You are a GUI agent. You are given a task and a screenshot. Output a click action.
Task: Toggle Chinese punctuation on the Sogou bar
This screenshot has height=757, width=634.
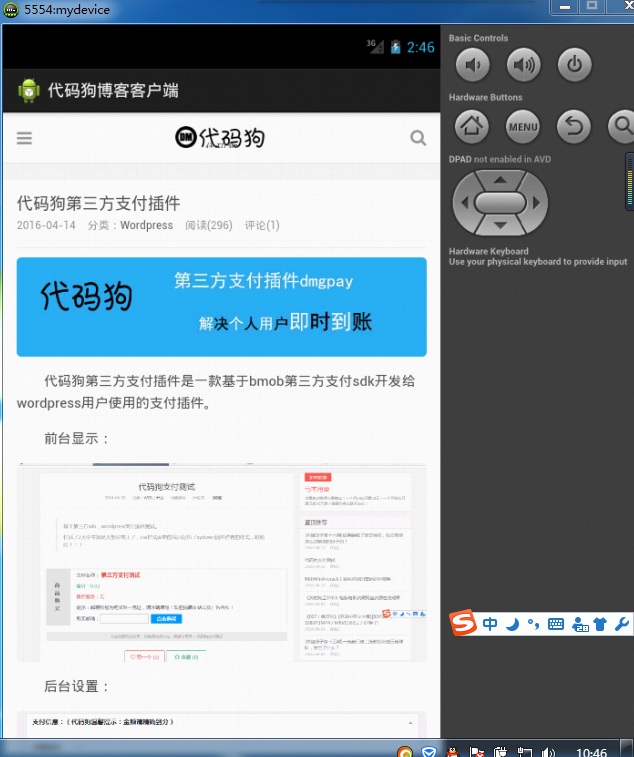[x=534, y=624]
